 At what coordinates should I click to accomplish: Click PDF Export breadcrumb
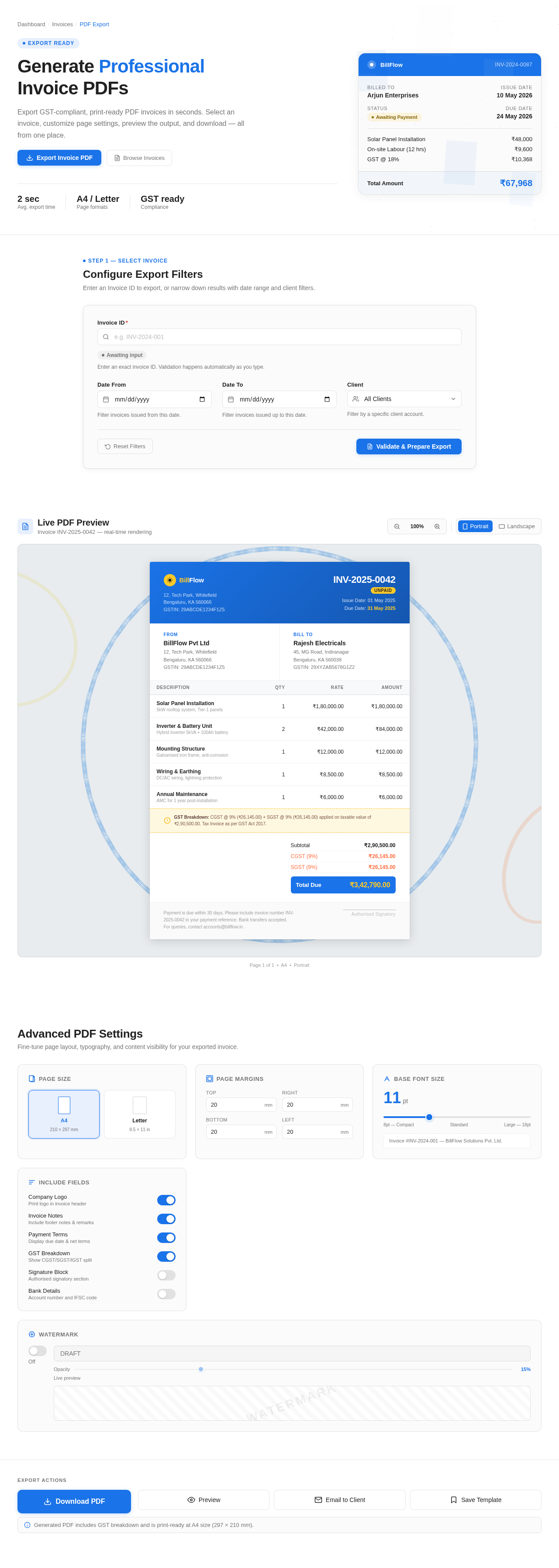point(94,24)
